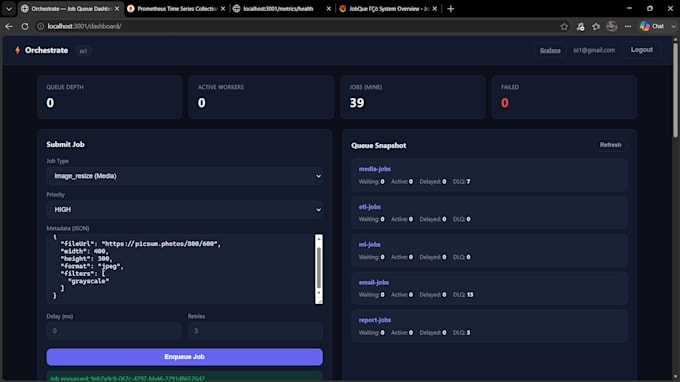
Task: Click the Queue Depth stat card
Action: click(x=109, y=97)
